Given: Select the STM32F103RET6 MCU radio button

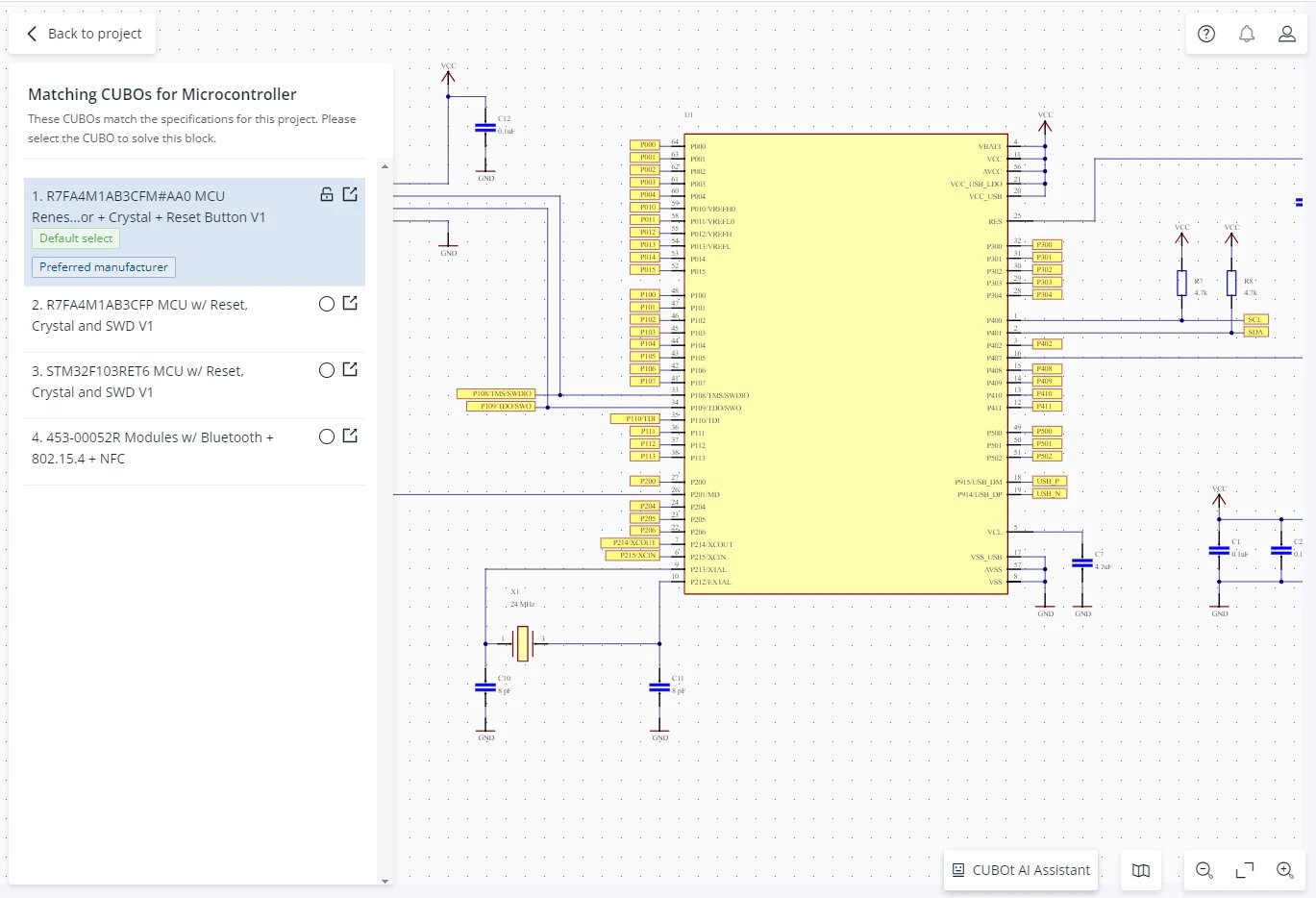Looking at the screenshot, I should pyautogui.click(x=327, y=370).
